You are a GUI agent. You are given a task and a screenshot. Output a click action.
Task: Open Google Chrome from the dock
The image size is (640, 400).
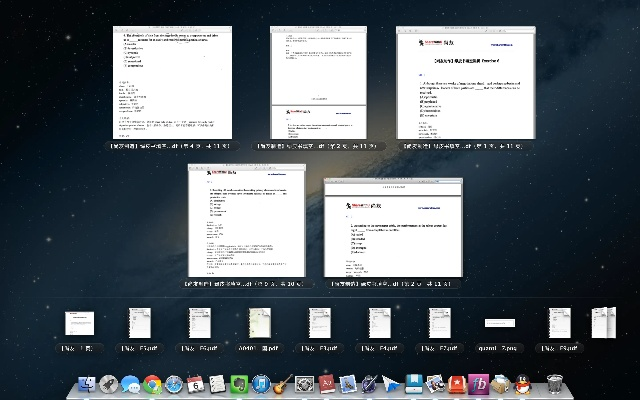point(152,384)
